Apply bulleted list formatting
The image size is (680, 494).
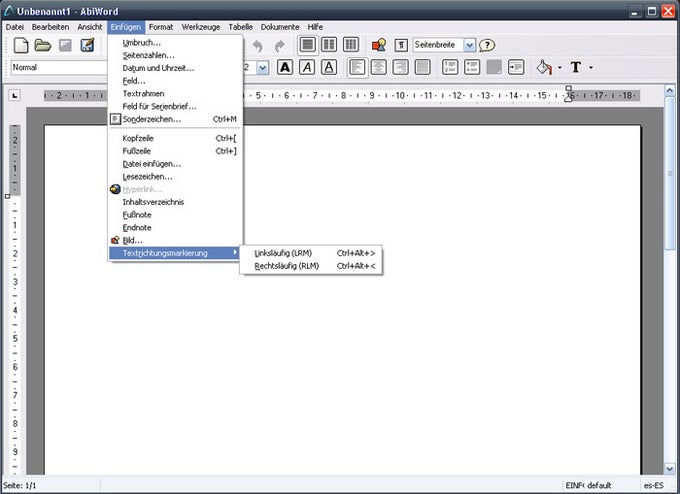click(x=472, y=67)
